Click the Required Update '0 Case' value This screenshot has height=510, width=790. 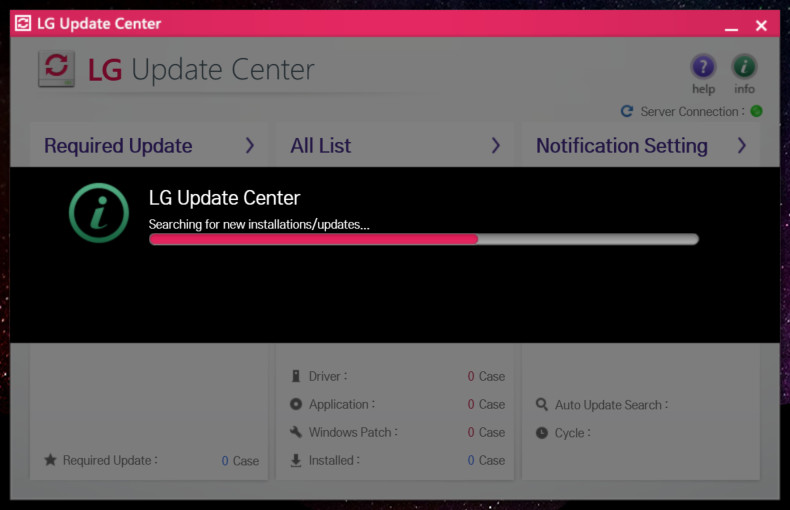[x=240, y=461]
